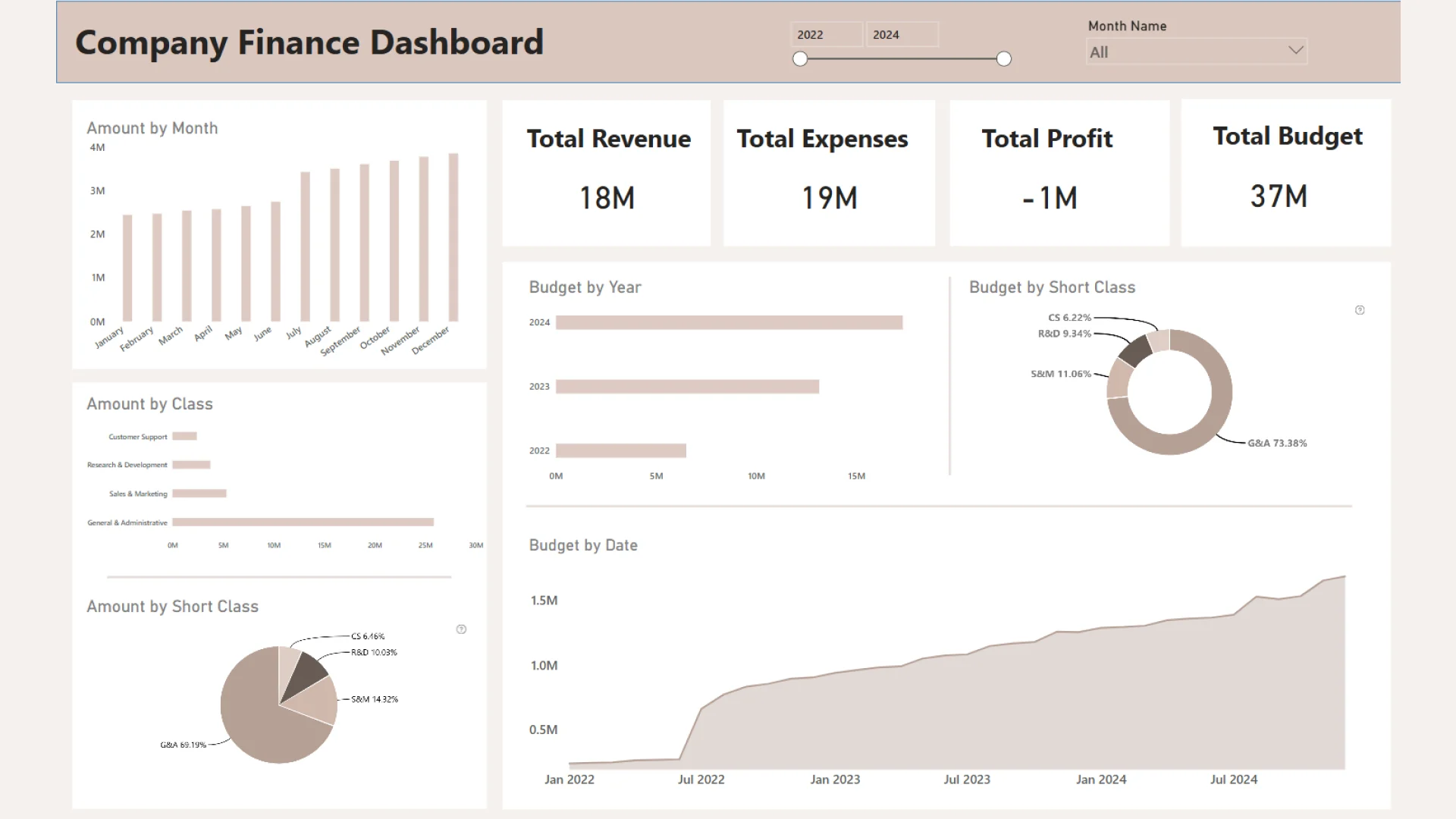Select the Total Profit card
Screen dimensions: 1456x819
pos(1059,173)
